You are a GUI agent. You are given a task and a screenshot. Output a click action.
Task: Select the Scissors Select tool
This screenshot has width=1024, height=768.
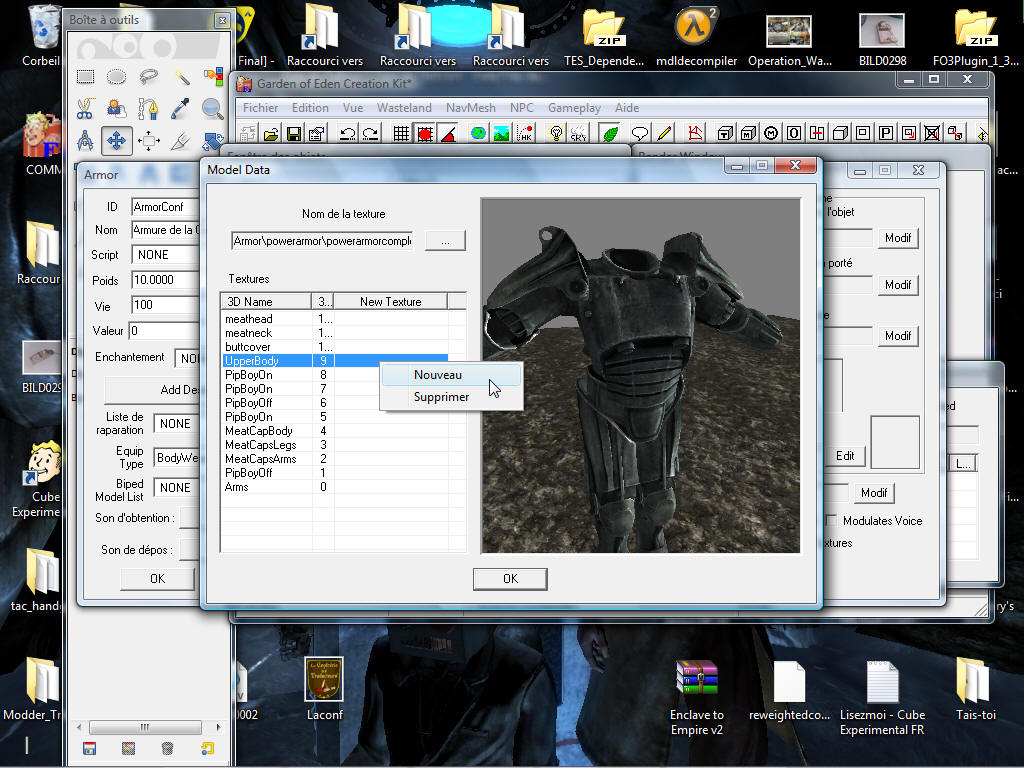point(86,108)
